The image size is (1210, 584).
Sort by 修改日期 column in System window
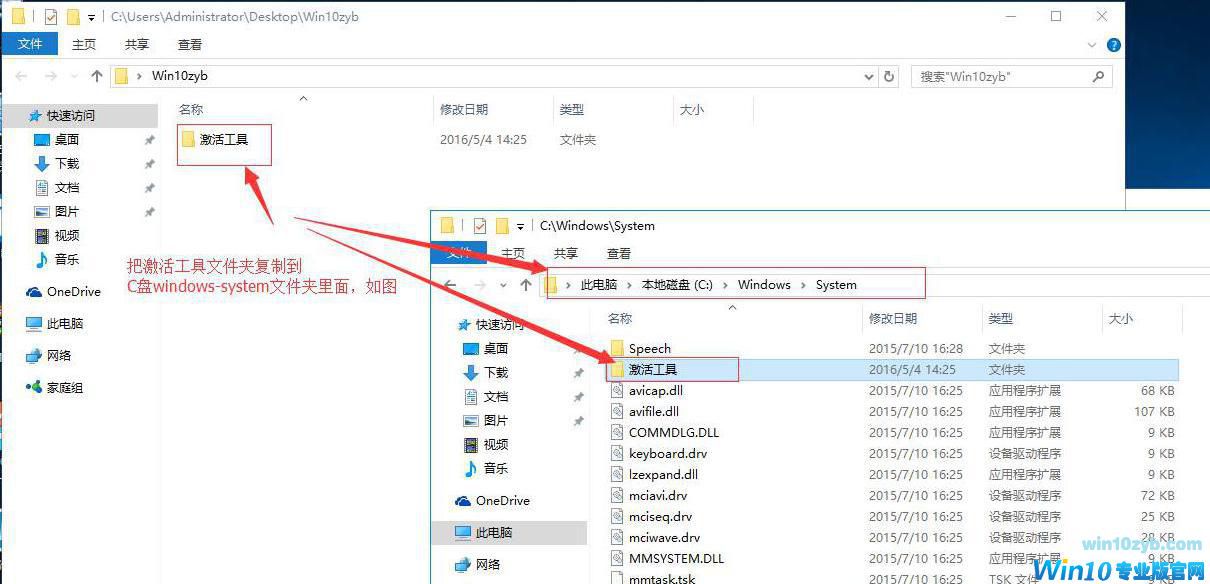tap(892, 318)
